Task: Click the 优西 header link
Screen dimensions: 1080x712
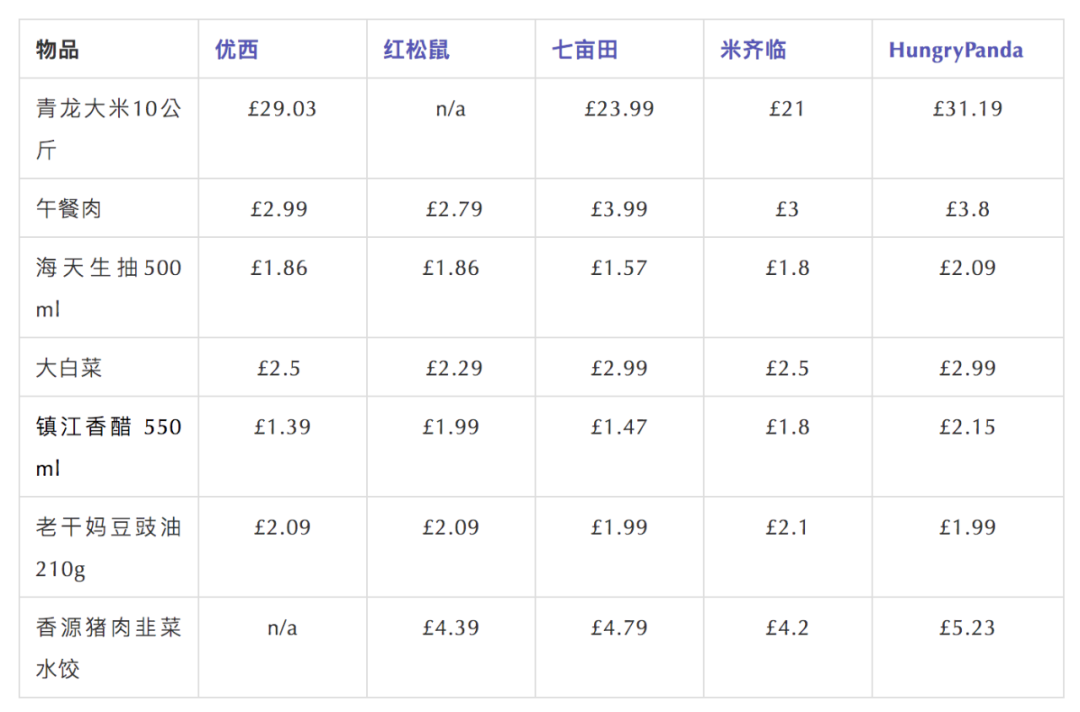Action: (237, 50)
